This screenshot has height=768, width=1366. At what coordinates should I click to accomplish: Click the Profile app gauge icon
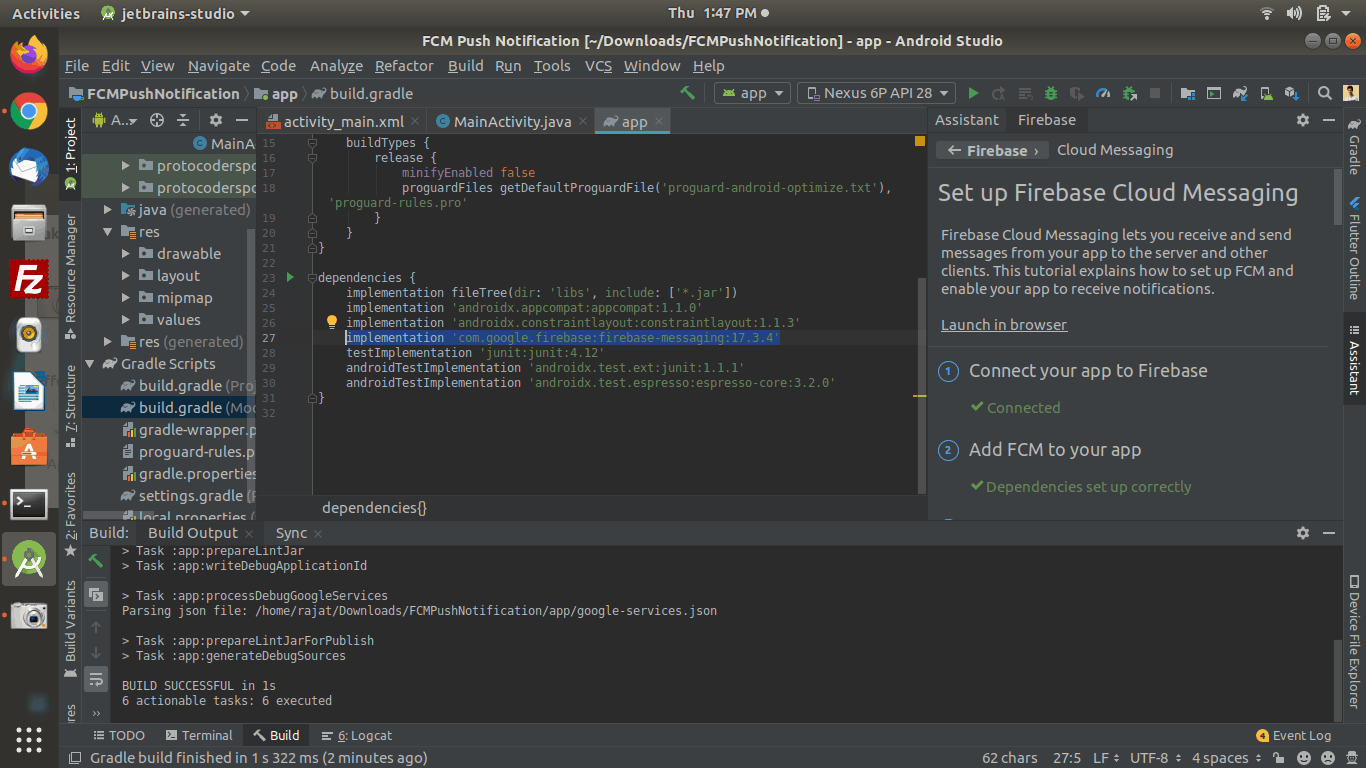[x=1103, y=93]
